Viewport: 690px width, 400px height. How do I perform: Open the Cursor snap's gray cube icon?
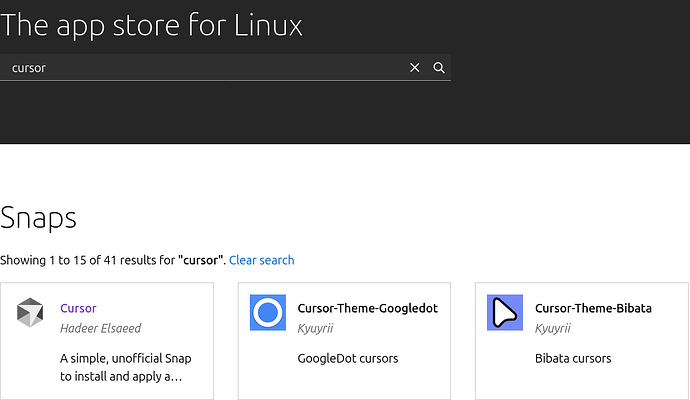pyautogui.click(x=30, y=313)
